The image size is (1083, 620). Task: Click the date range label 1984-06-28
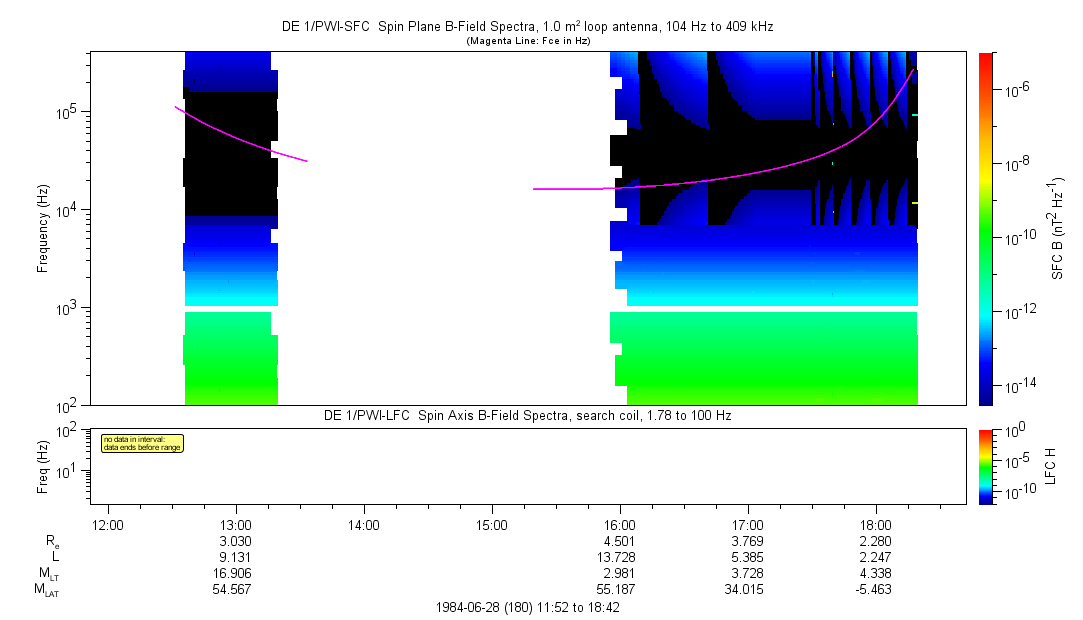point(530,607)
